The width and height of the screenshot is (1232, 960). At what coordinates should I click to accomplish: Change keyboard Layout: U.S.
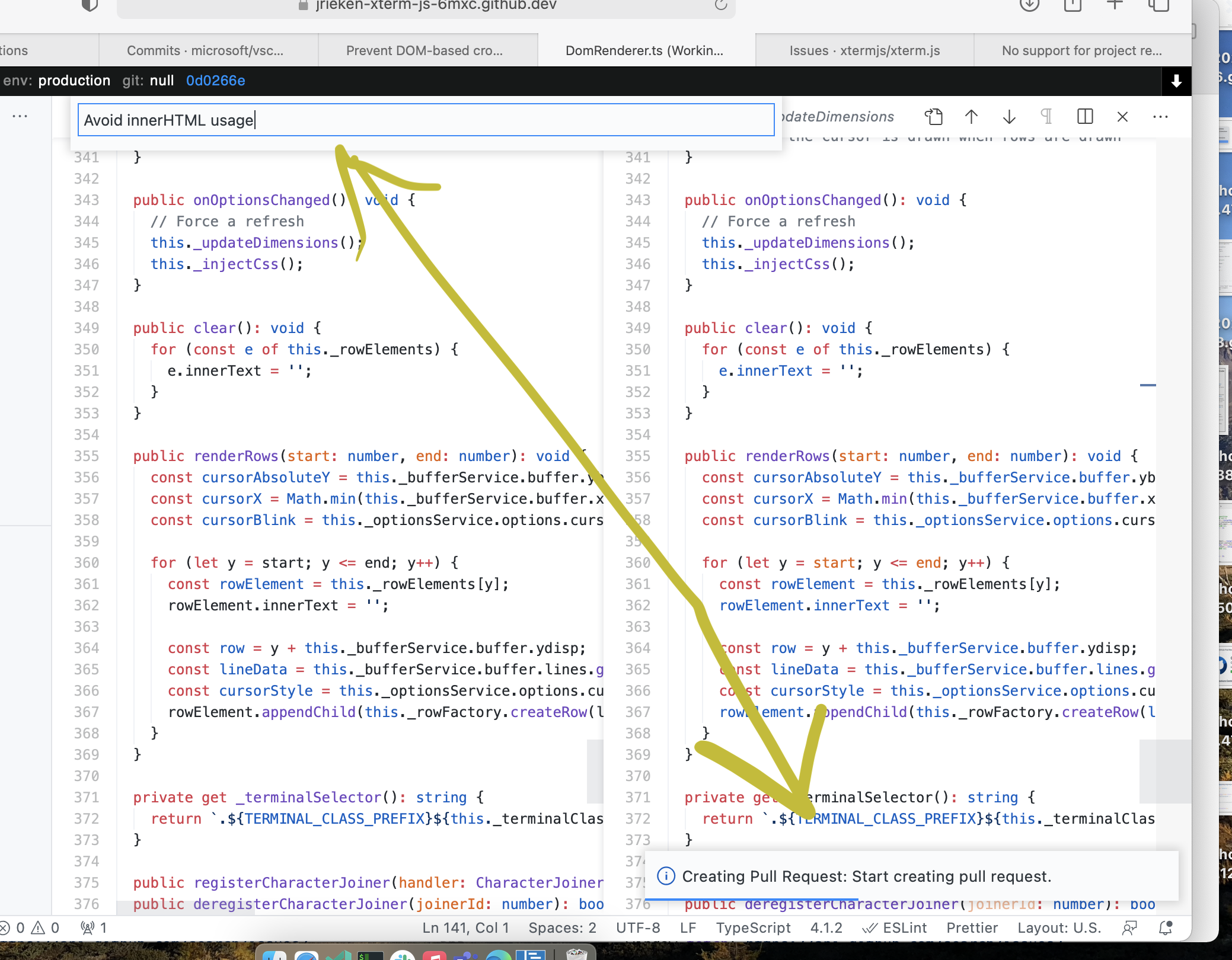coord(1059,928)
